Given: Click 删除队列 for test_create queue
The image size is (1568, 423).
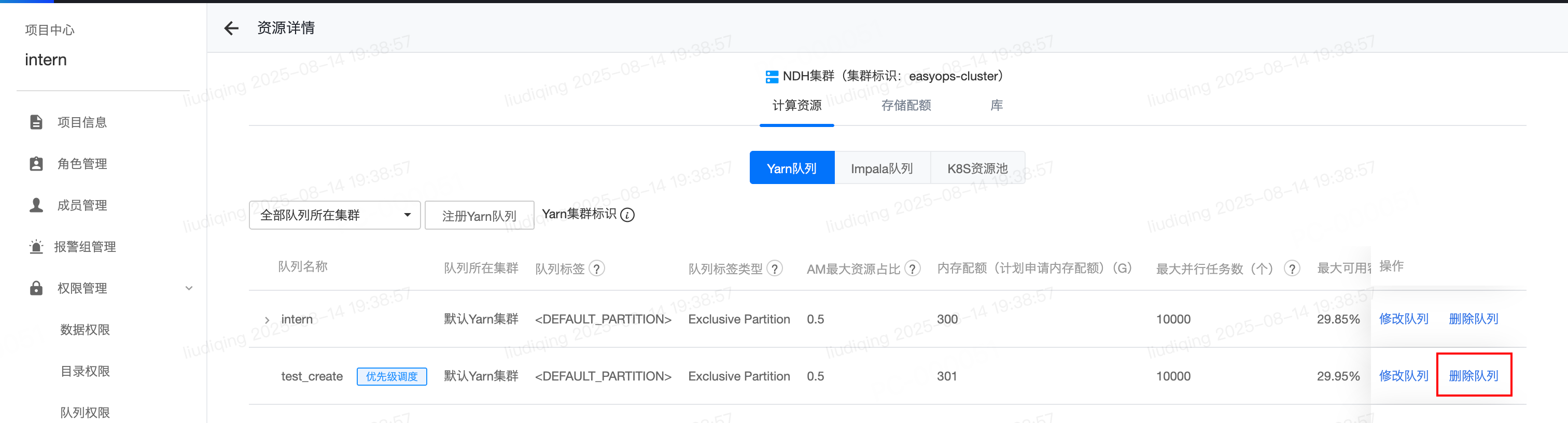Looking at the screenshot, I should (1473, 375).
